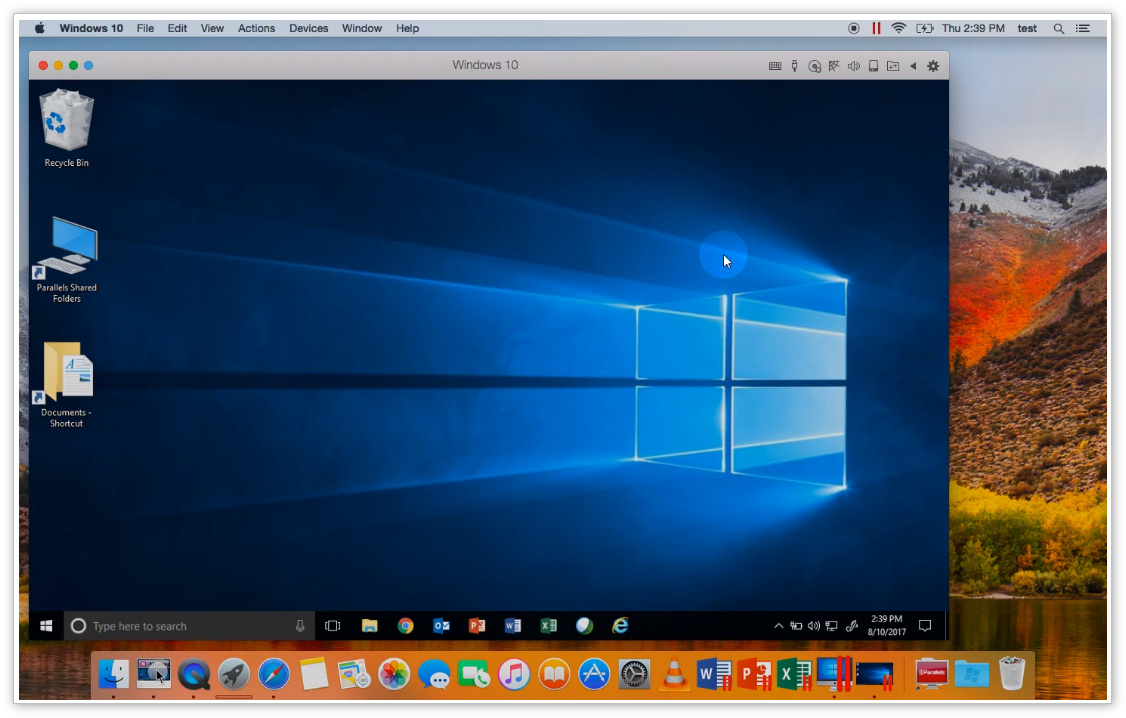Click the Cortana microphone in search box
The width and height of the screenshot is (1126, 718).
[x=300, y=626]
